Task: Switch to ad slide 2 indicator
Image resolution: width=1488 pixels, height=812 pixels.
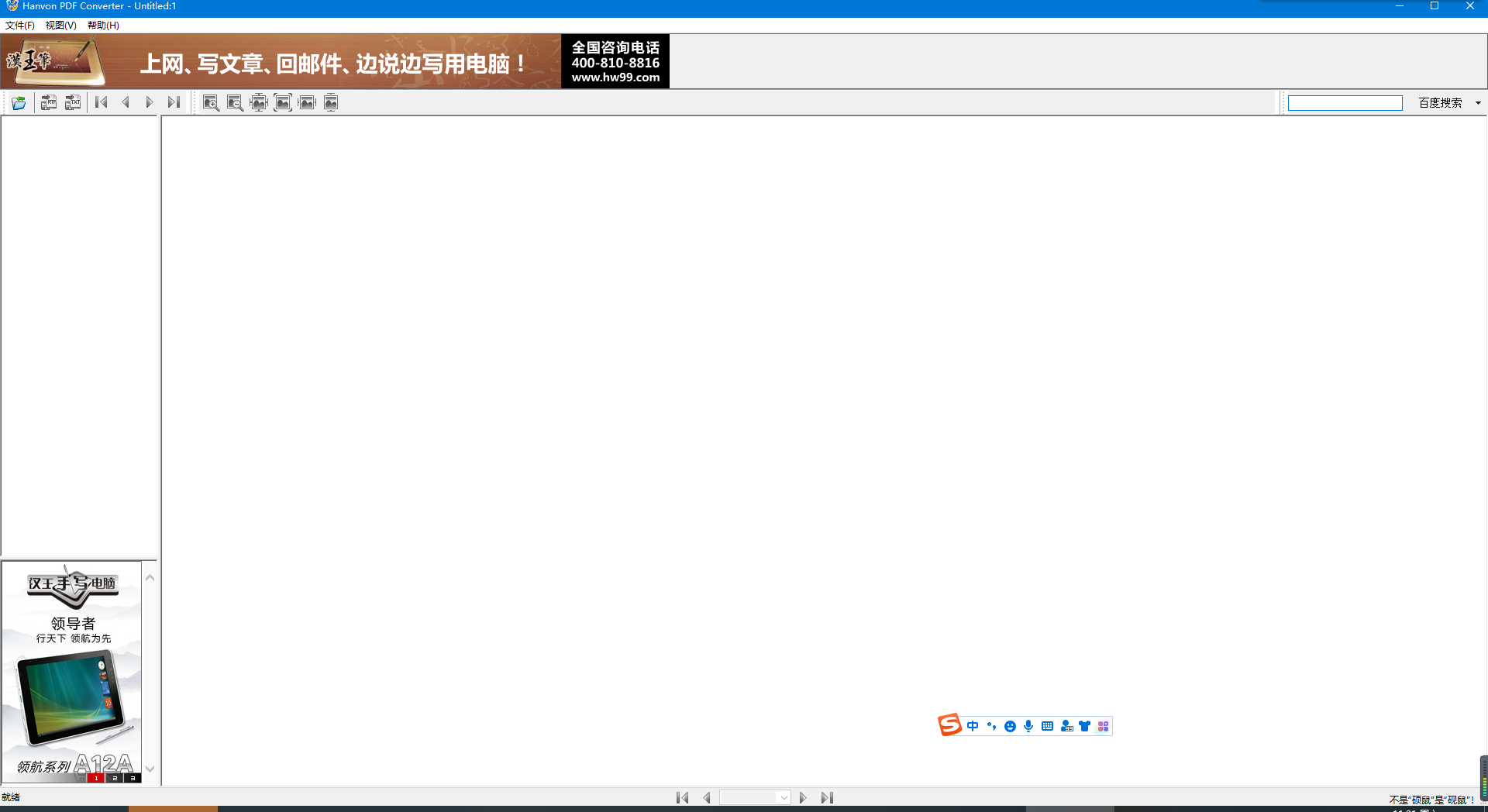Action: 115,778
